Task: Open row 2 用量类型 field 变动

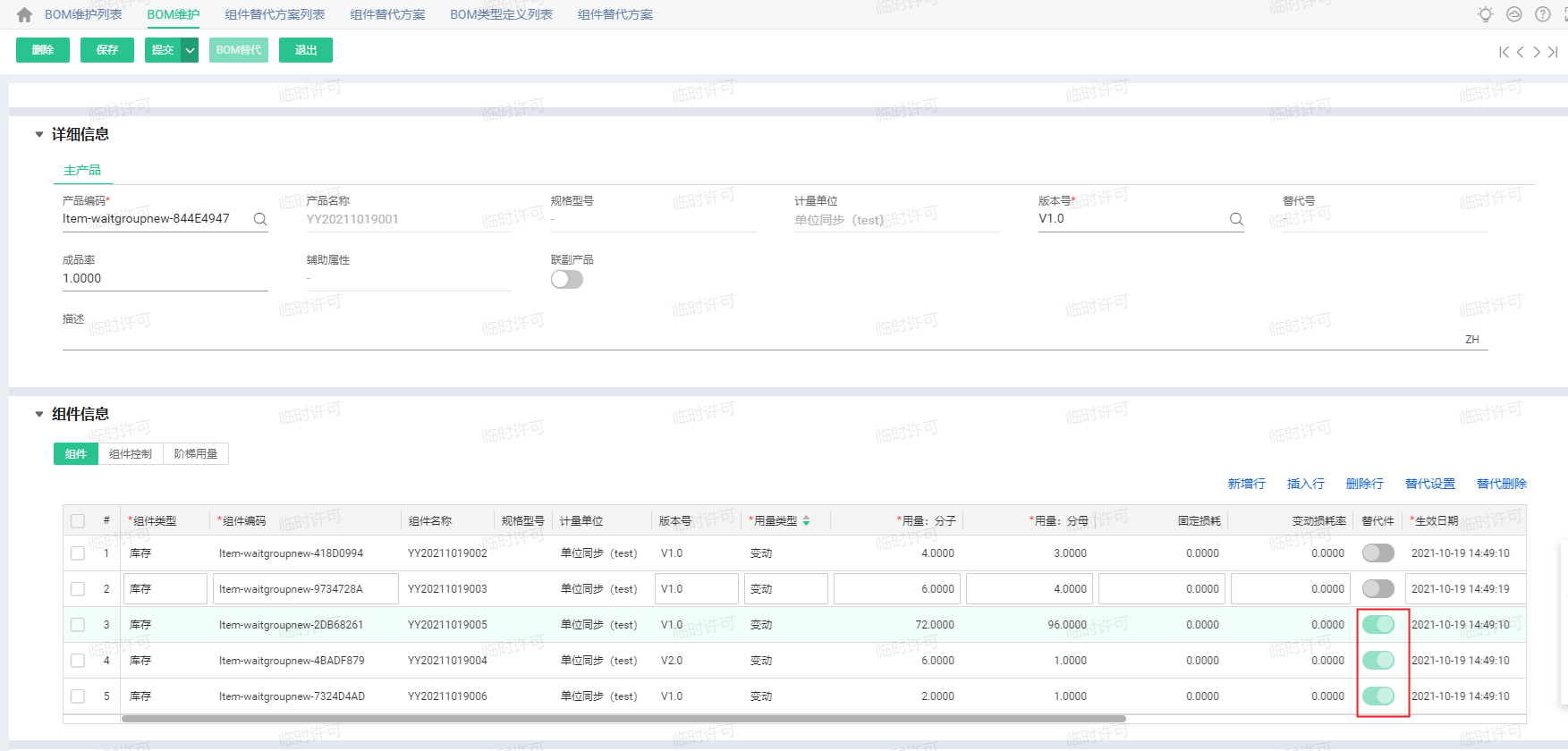Action: pyautogui.click(x=786, y=589)
